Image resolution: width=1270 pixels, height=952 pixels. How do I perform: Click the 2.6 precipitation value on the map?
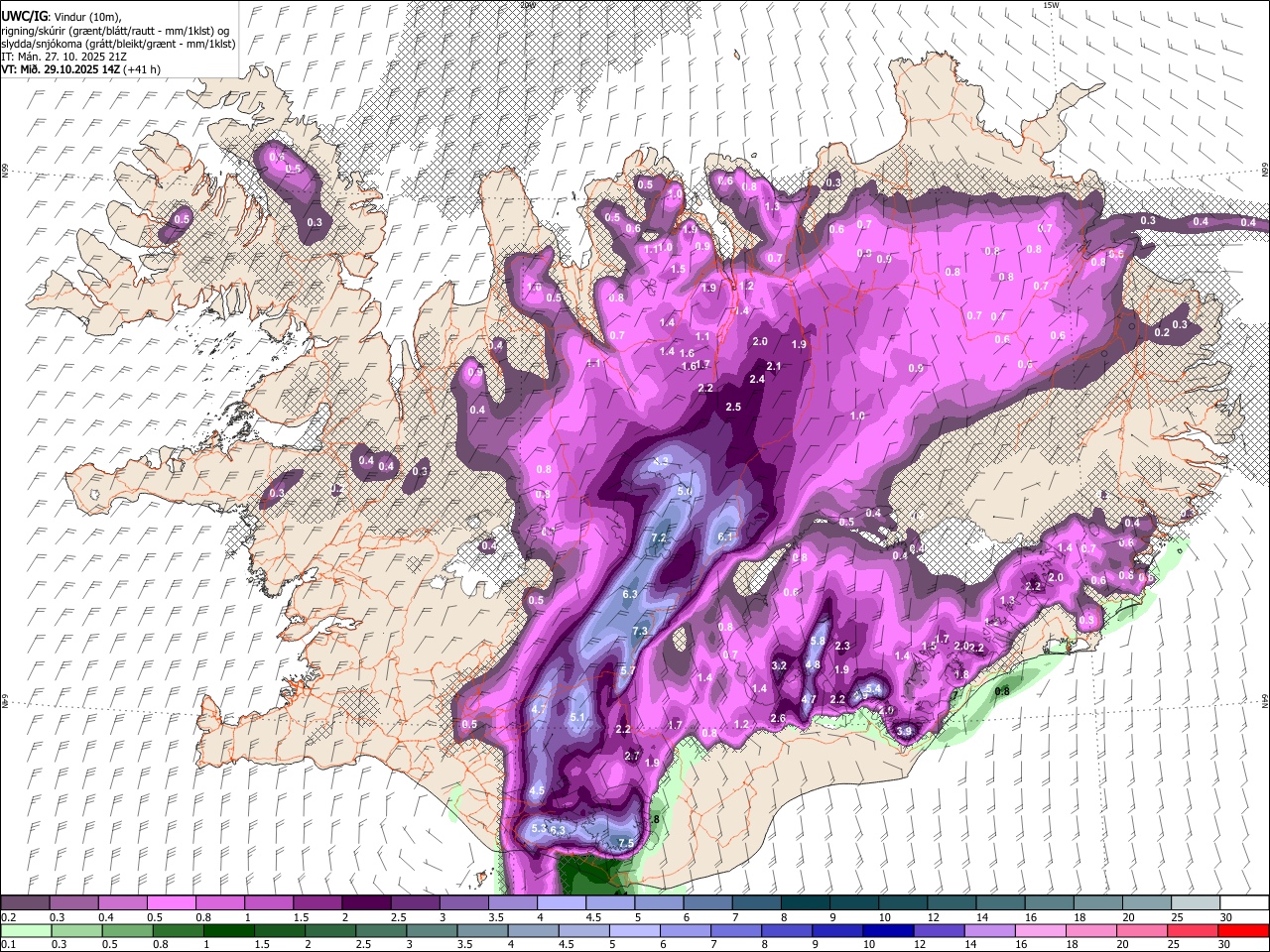778,719
